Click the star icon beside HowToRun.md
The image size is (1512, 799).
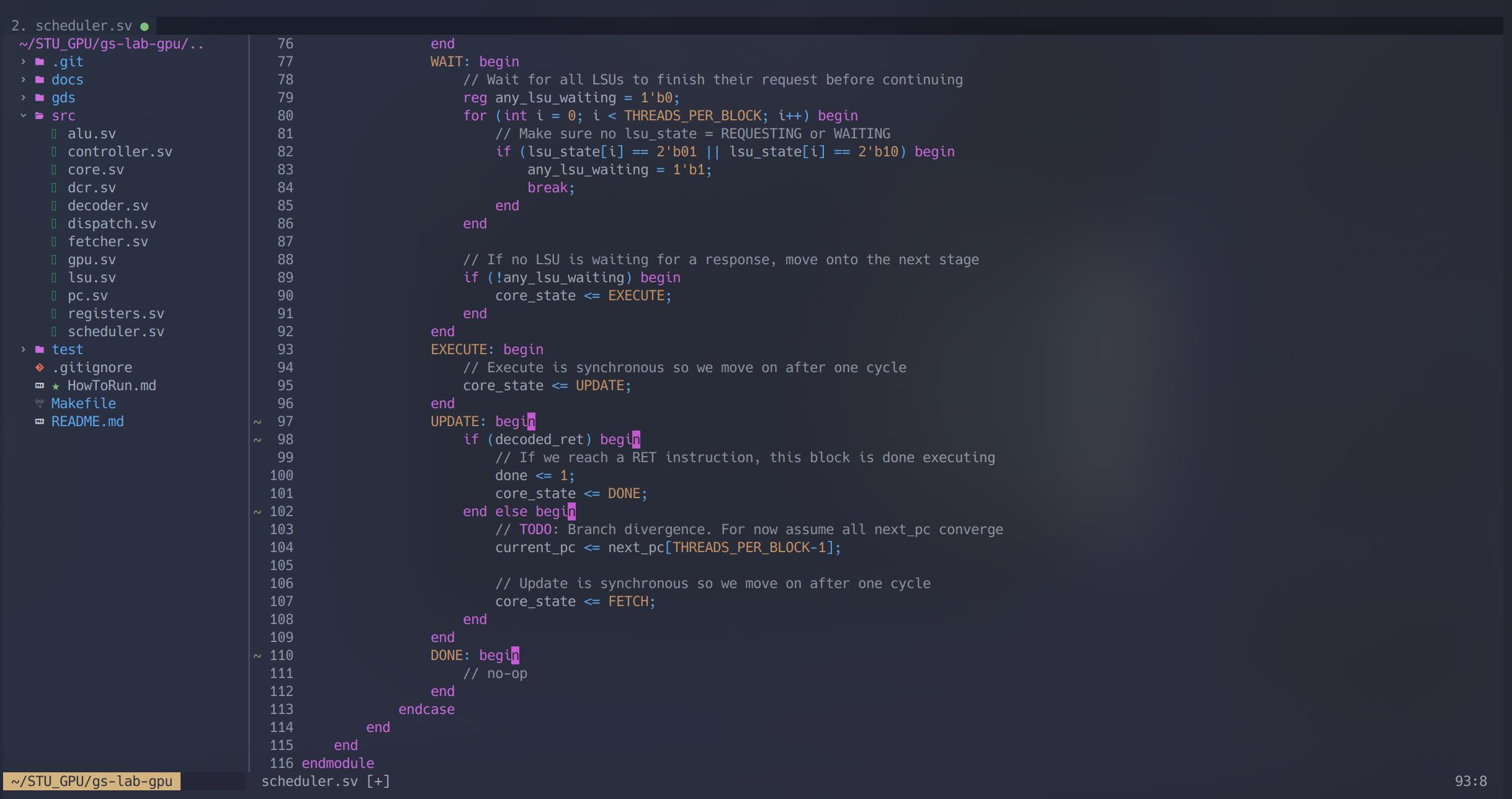click(57, 385)
